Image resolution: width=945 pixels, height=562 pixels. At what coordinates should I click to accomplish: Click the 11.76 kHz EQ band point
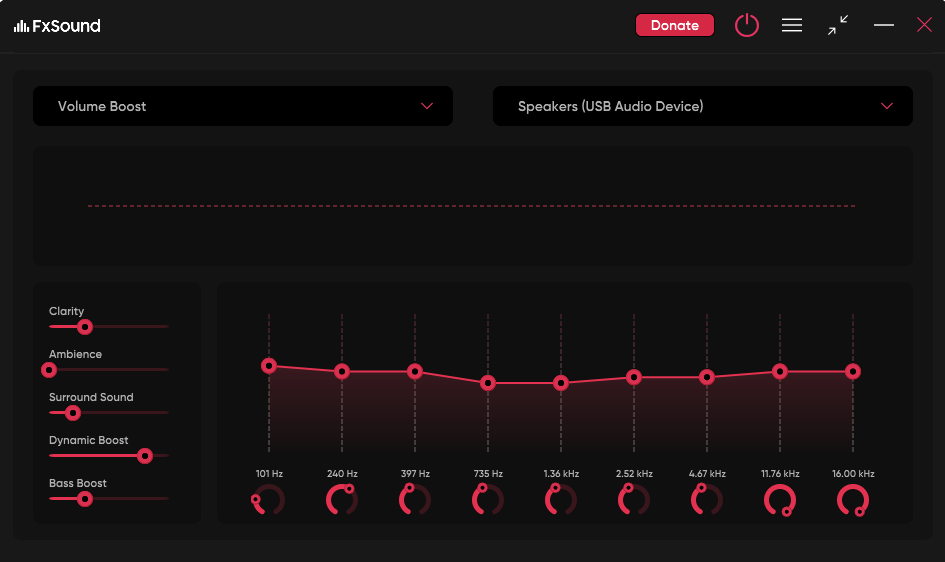(780, 372)
